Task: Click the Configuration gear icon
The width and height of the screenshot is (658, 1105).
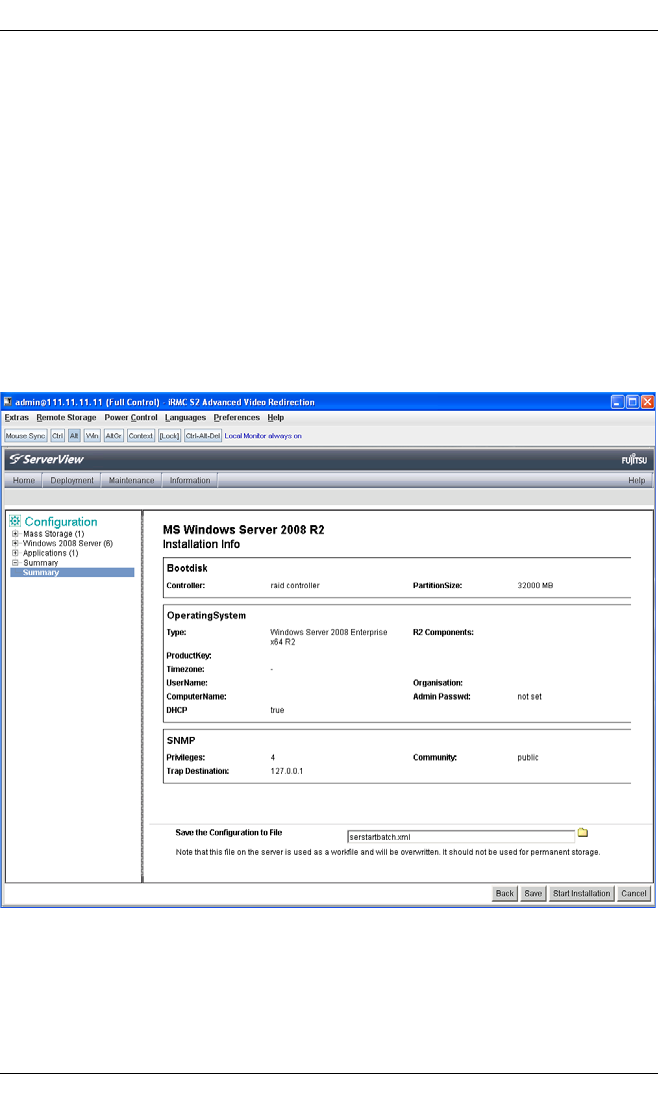Action: pyautogui.click(x=15, y=521)
